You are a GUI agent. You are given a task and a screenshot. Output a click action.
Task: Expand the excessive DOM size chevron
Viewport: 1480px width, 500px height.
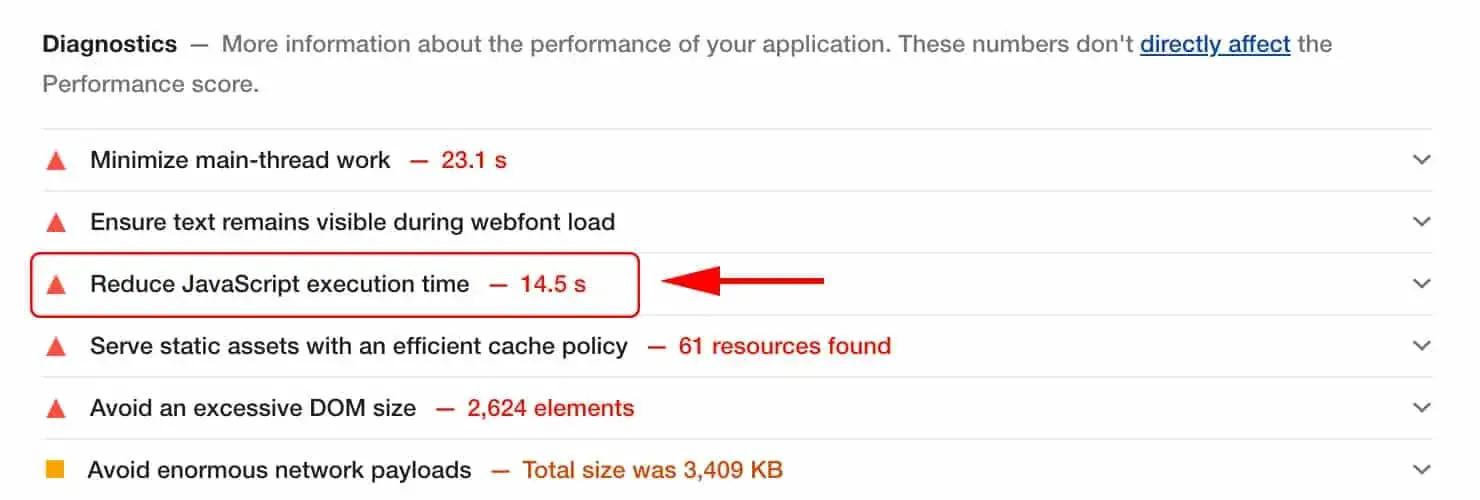1421,408
